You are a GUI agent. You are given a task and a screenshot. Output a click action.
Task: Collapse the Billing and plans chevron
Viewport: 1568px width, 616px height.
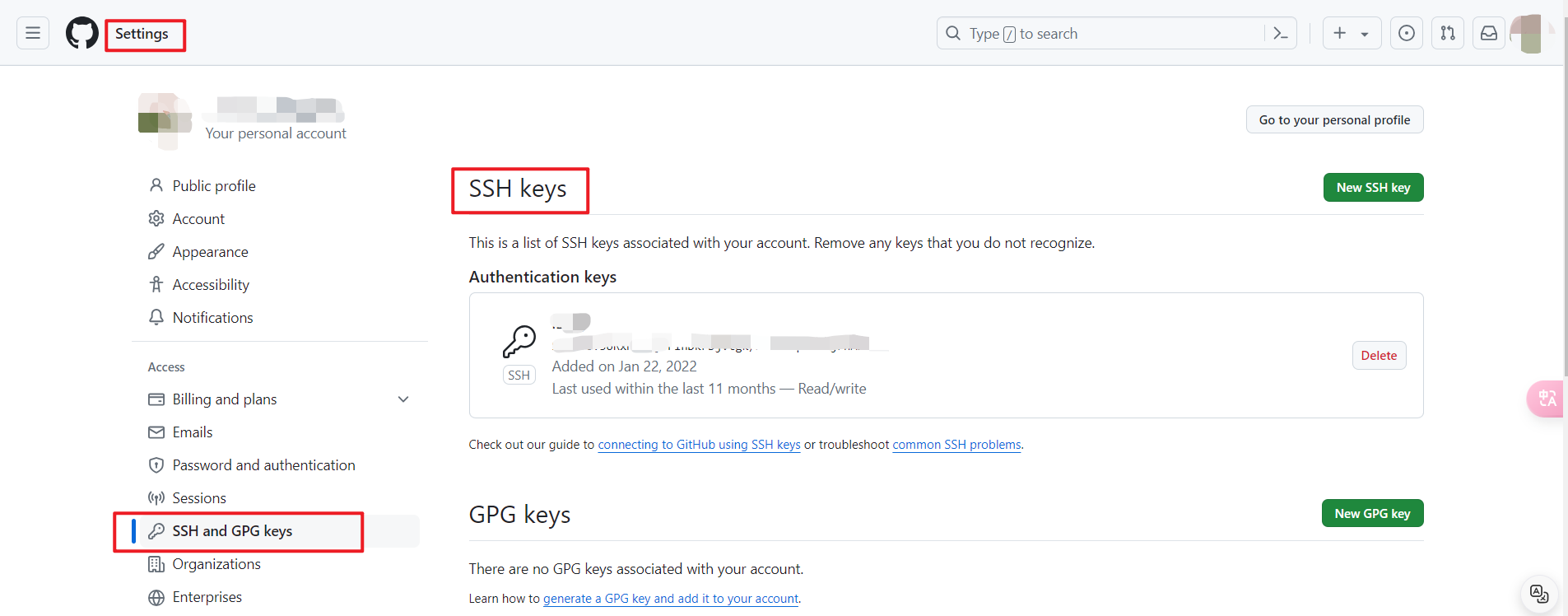coord(403,399)
